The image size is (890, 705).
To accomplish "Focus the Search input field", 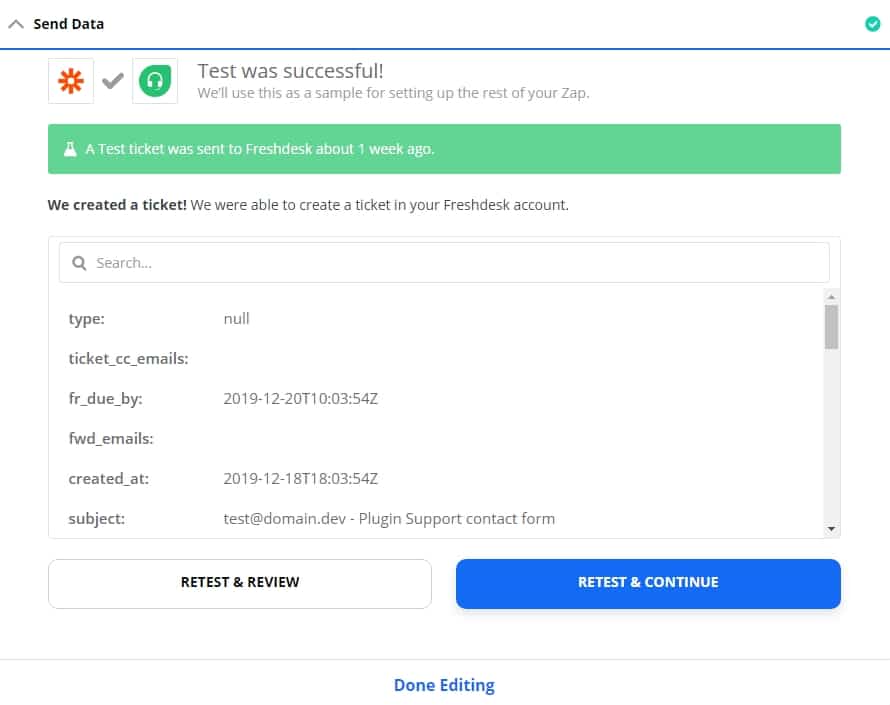I will (x=450, y=263).
